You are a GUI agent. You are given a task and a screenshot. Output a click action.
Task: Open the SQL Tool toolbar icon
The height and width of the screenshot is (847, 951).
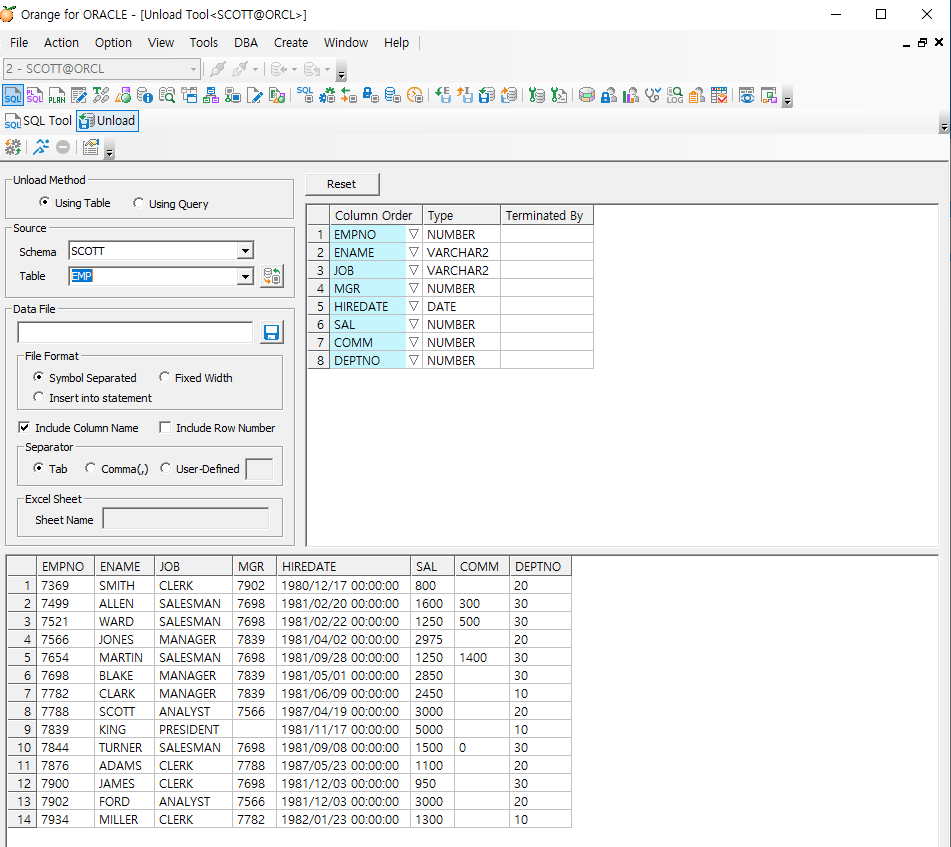tap(13, 95)
